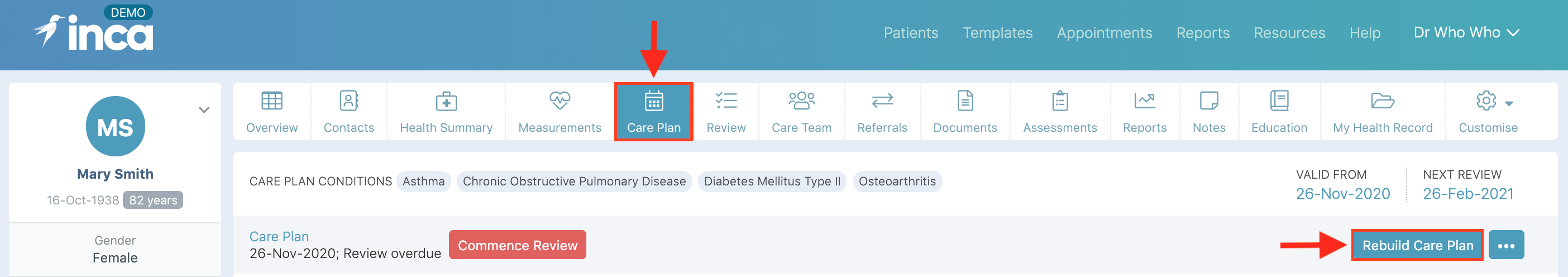Screen dimensions: 1568x277
Task: Open the Assessments clipboard icon
Action: pyautogui.click(x=1060, y=101)
